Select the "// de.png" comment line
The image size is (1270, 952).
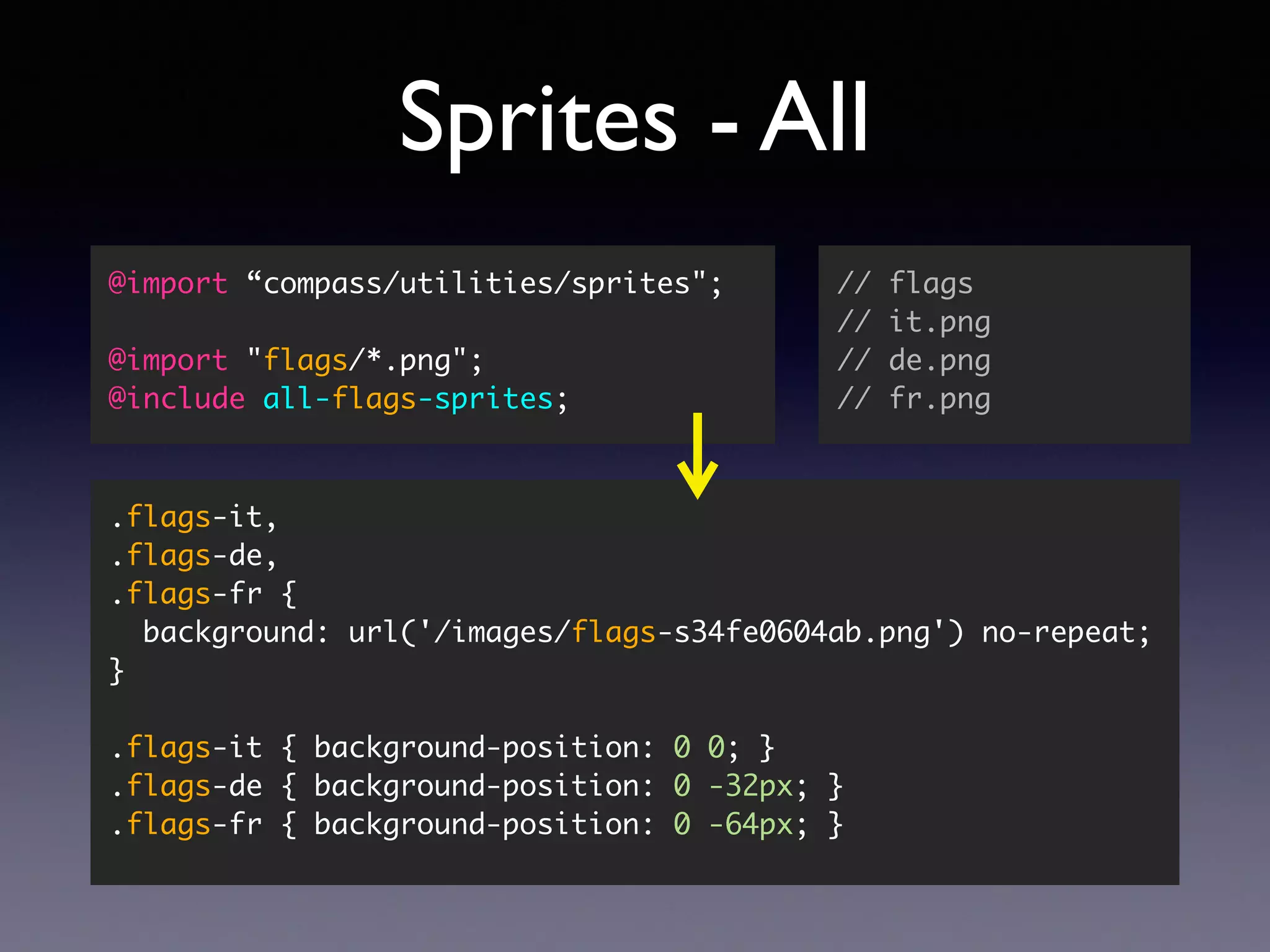tap(913, 361)
